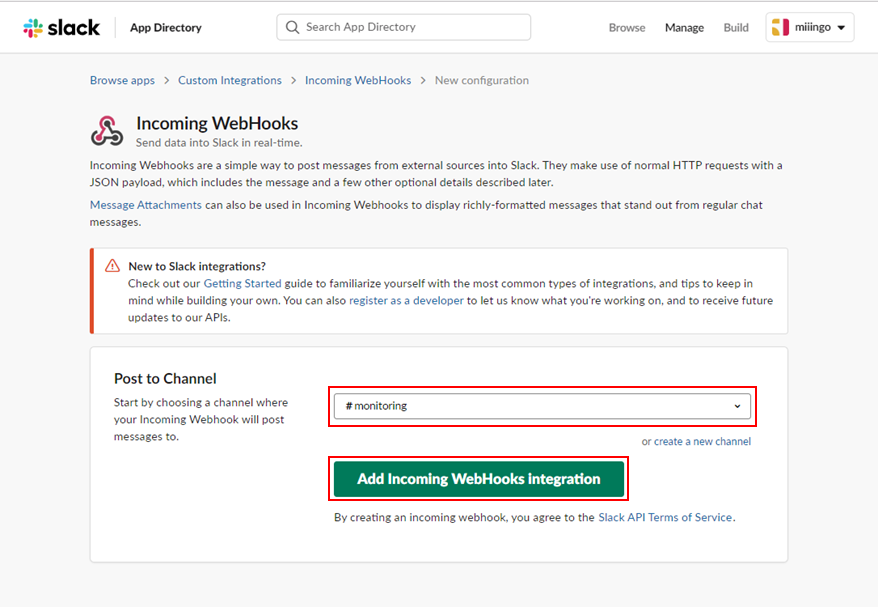Click Add Incoming WebHooks integration button
The height and width of the screenshot is (607, 878).
(x=479, y=479)
